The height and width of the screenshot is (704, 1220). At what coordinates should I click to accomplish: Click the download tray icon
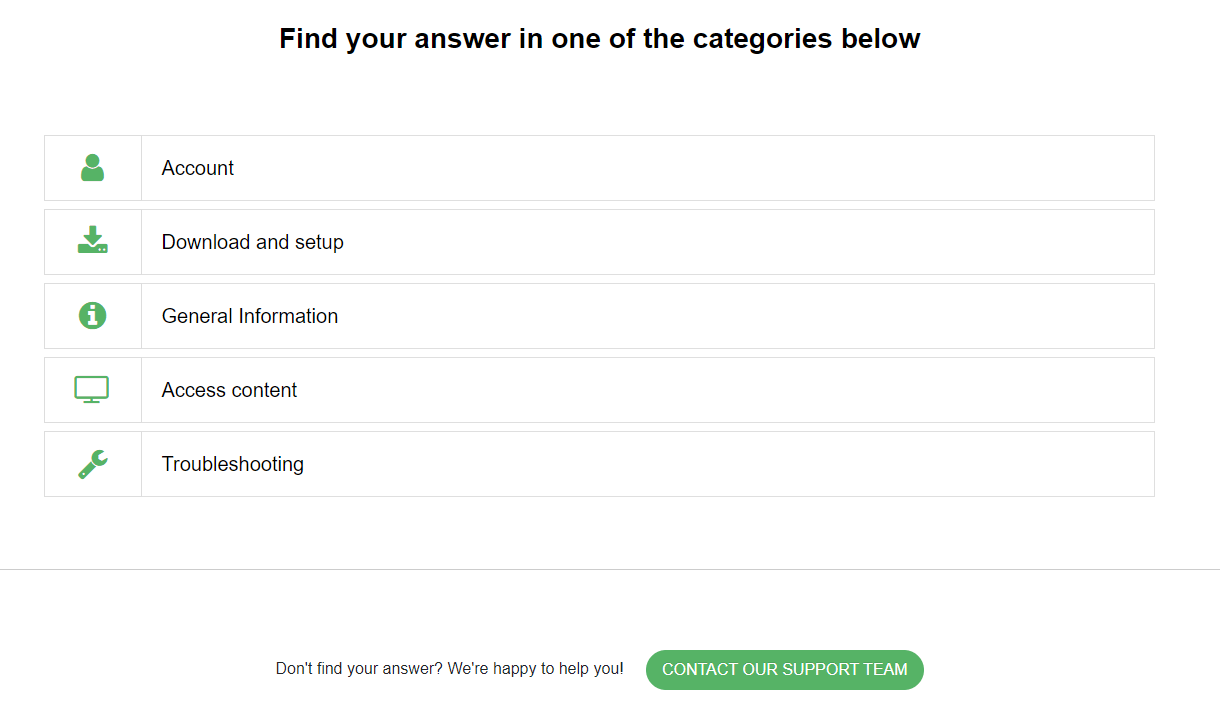click(x=93, y=240)
